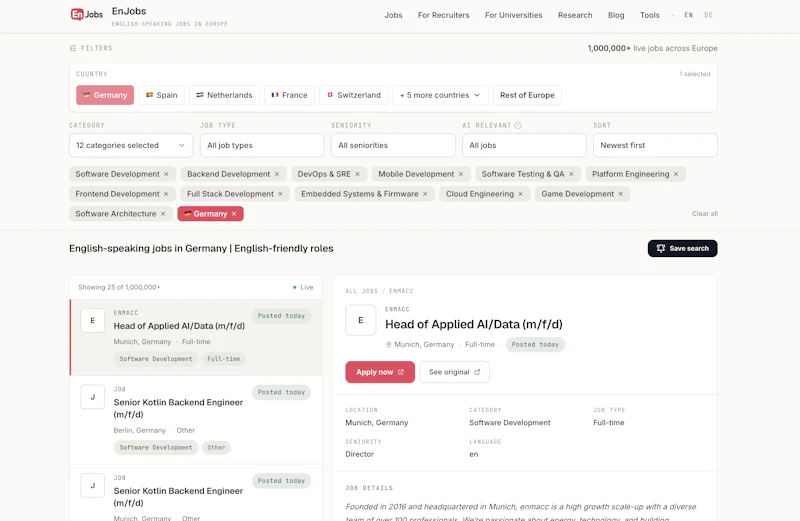This screenshot has height=521, width=800.
Task: Click '1,000,000+ live jobs across Europe'
Action: coord(653,48)
